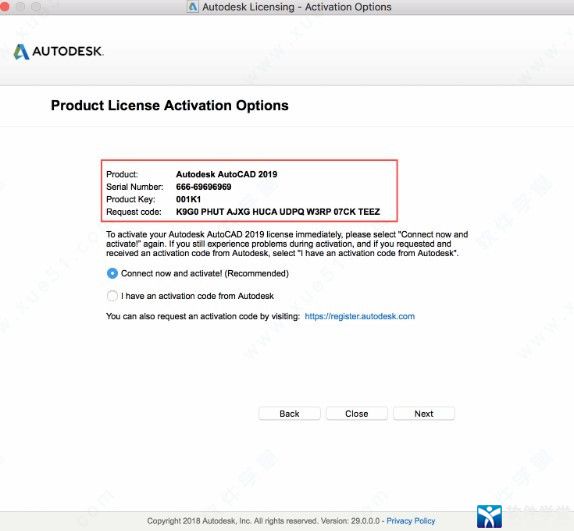Screen dimensions: 574x531
Task: Click product name Autodesk AutoCAD 2019
Action: point(227,174)
